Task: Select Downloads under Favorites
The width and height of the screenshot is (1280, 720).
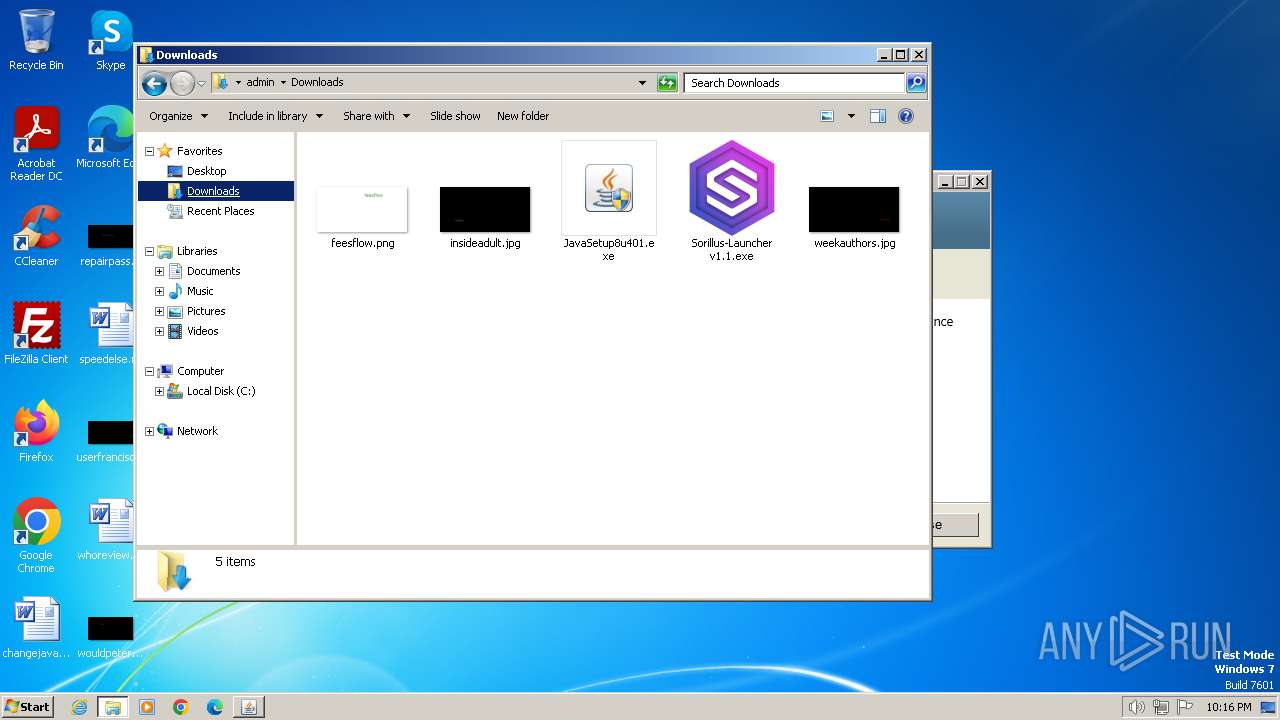Action: coord(213,191)
